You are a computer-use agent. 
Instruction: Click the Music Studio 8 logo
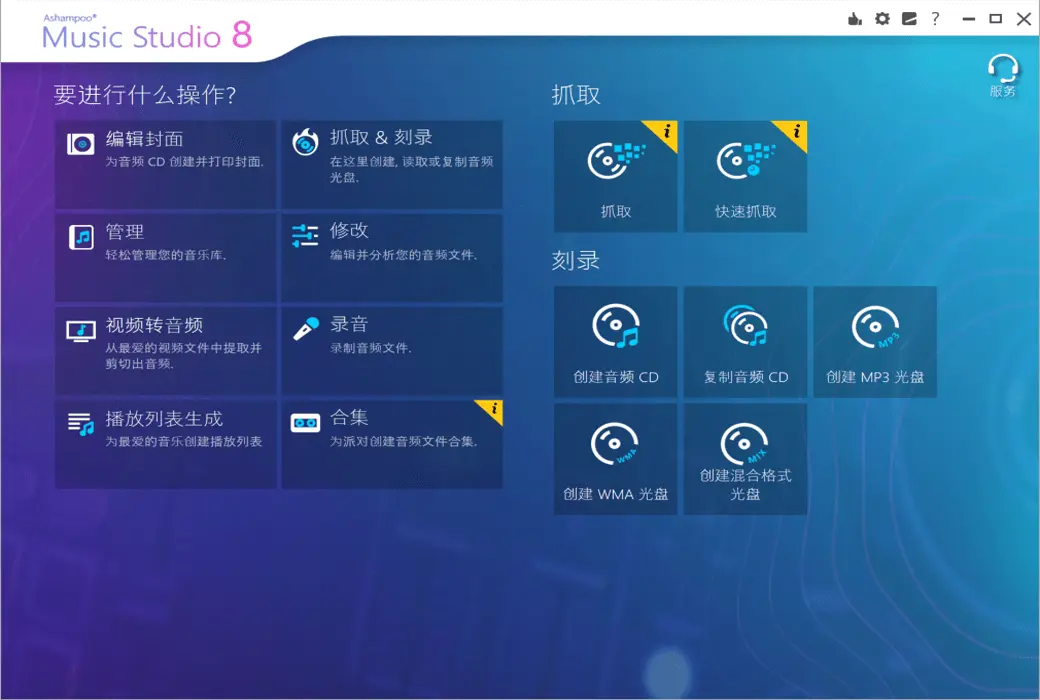[147, 33]
